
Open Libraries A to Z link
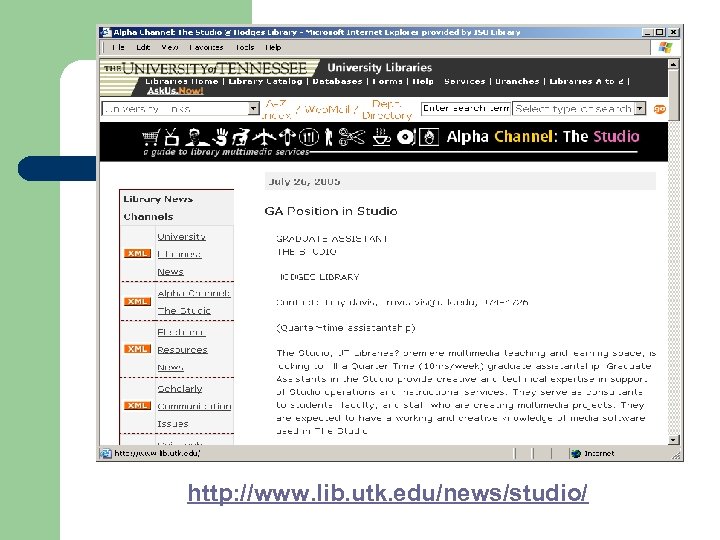[x=586, y=81]
